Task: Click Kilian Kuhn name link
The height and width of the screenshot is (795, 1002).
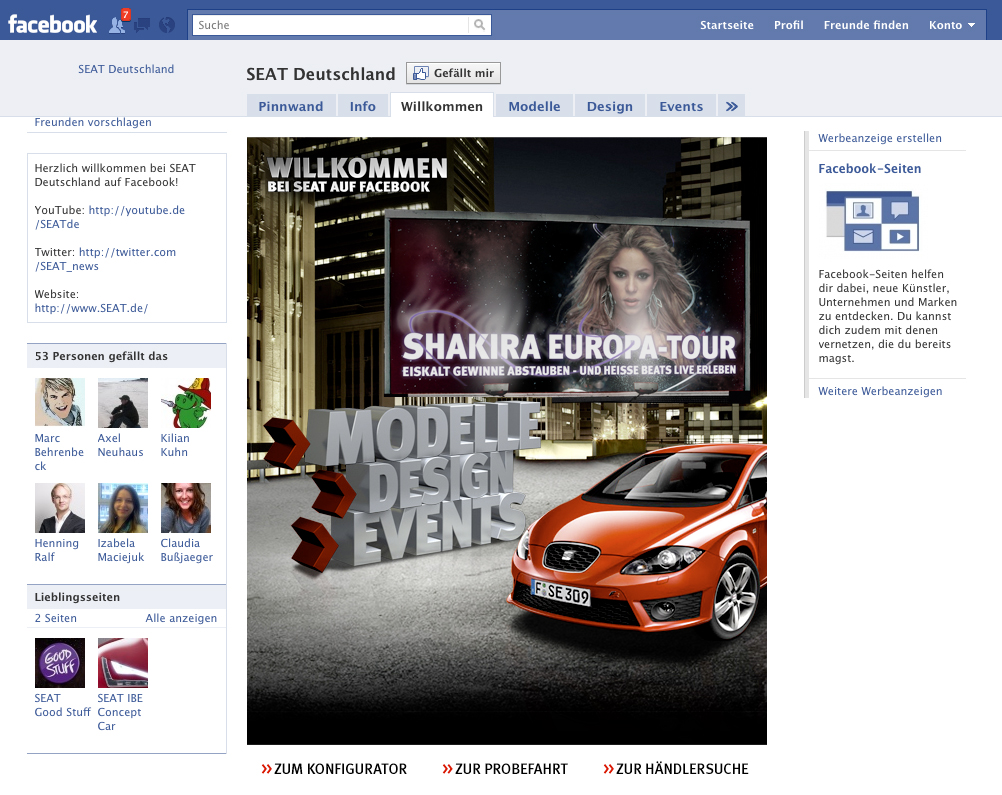Action: tap(174, 445)
